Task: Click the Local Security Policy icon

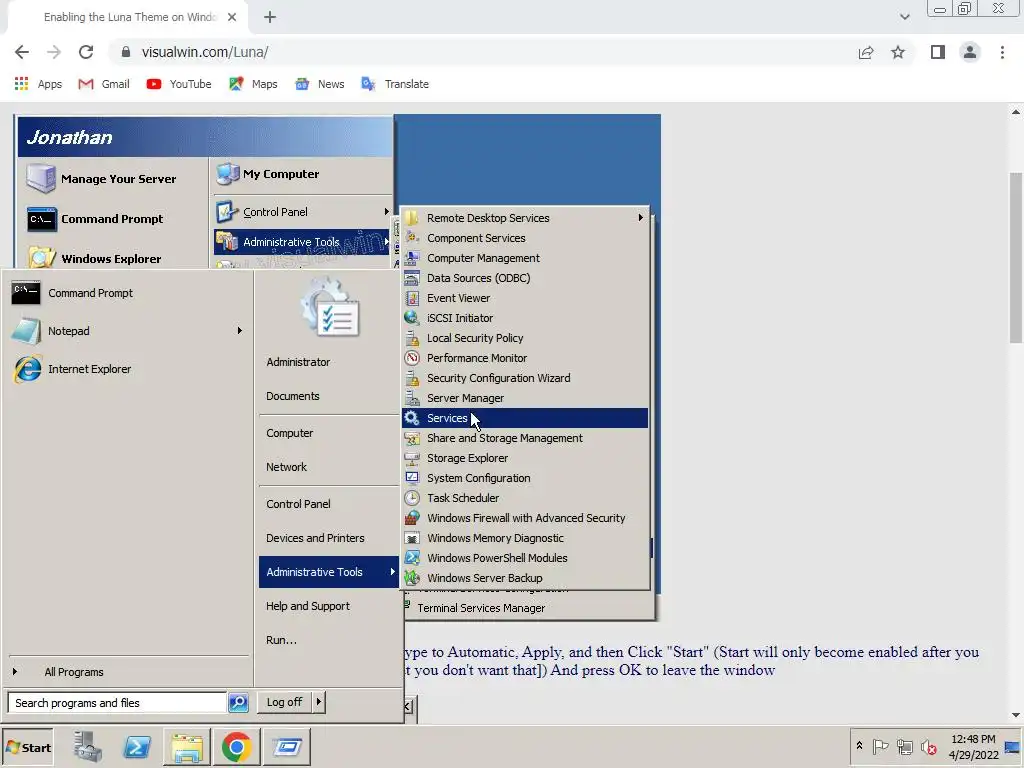Action: tap(411, 338)
